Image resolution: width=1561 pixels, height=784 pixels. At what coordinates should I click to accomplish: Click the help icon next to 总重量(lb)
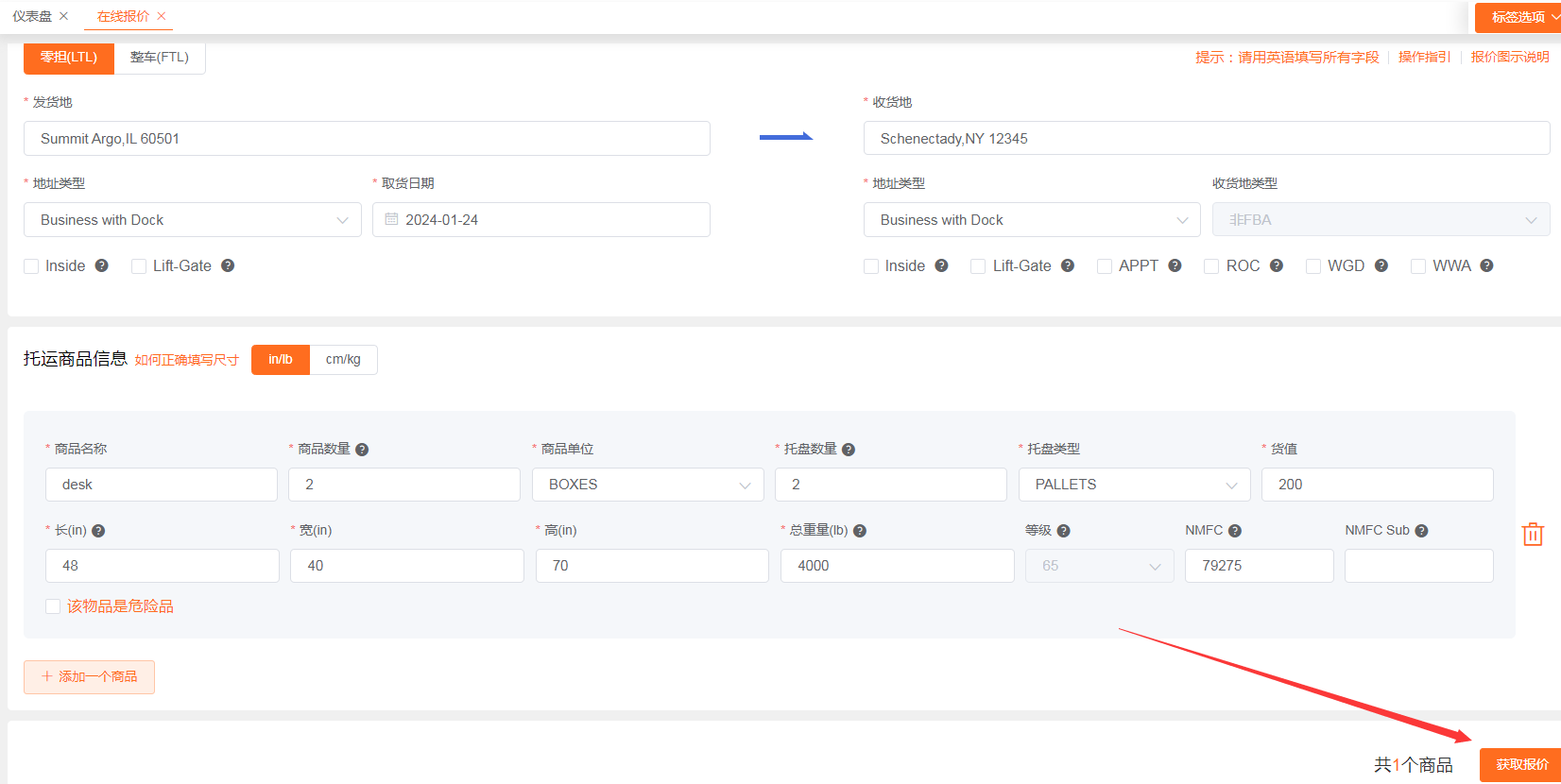[860, 531]
